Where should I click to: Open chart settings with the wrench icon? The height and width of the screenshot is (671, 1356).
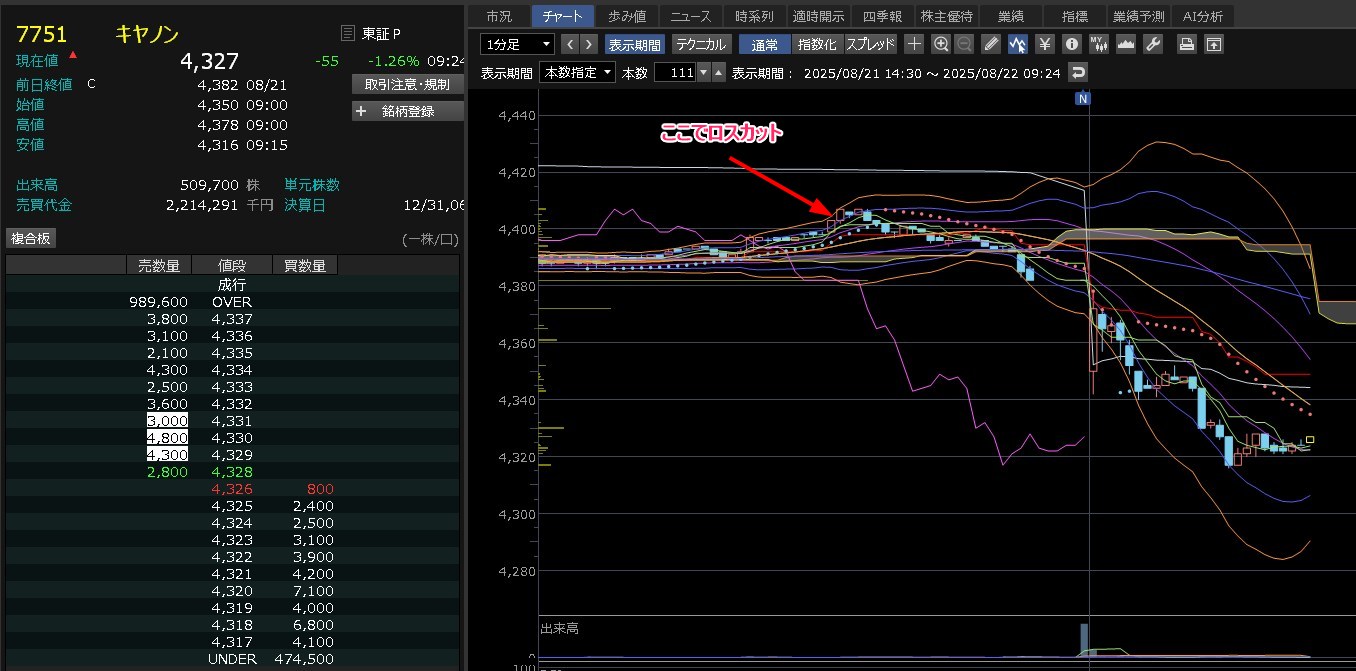(x=1153, y=44)
